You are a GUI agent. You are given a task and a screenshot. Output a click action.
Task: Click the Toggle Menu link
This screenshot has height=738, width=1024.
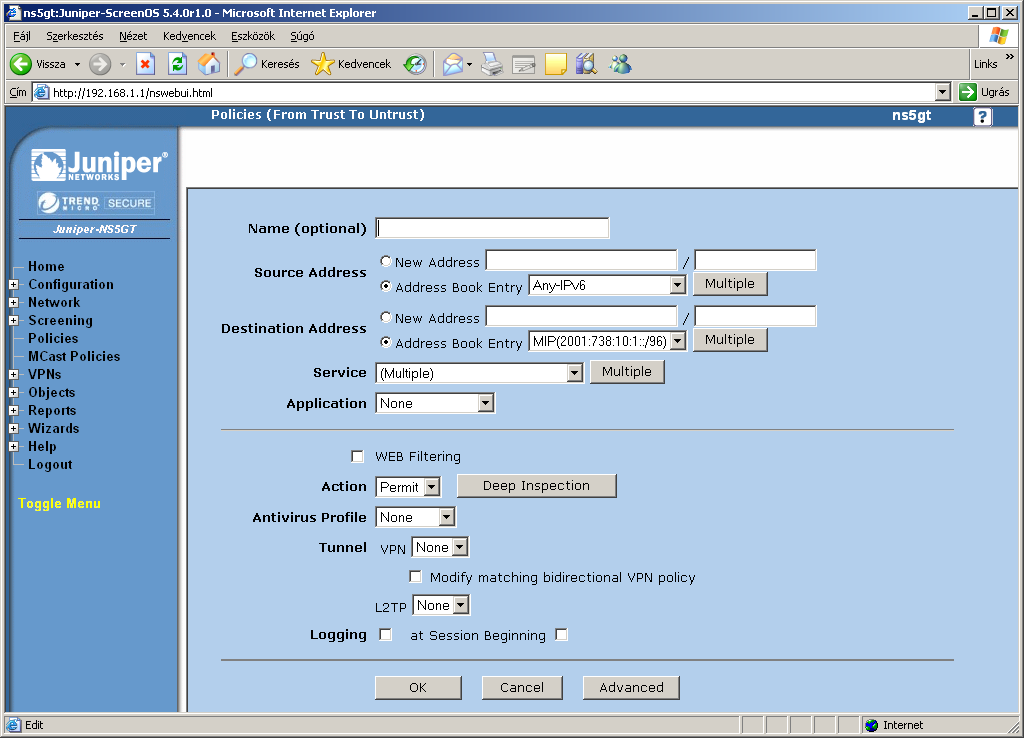[59, 504]
